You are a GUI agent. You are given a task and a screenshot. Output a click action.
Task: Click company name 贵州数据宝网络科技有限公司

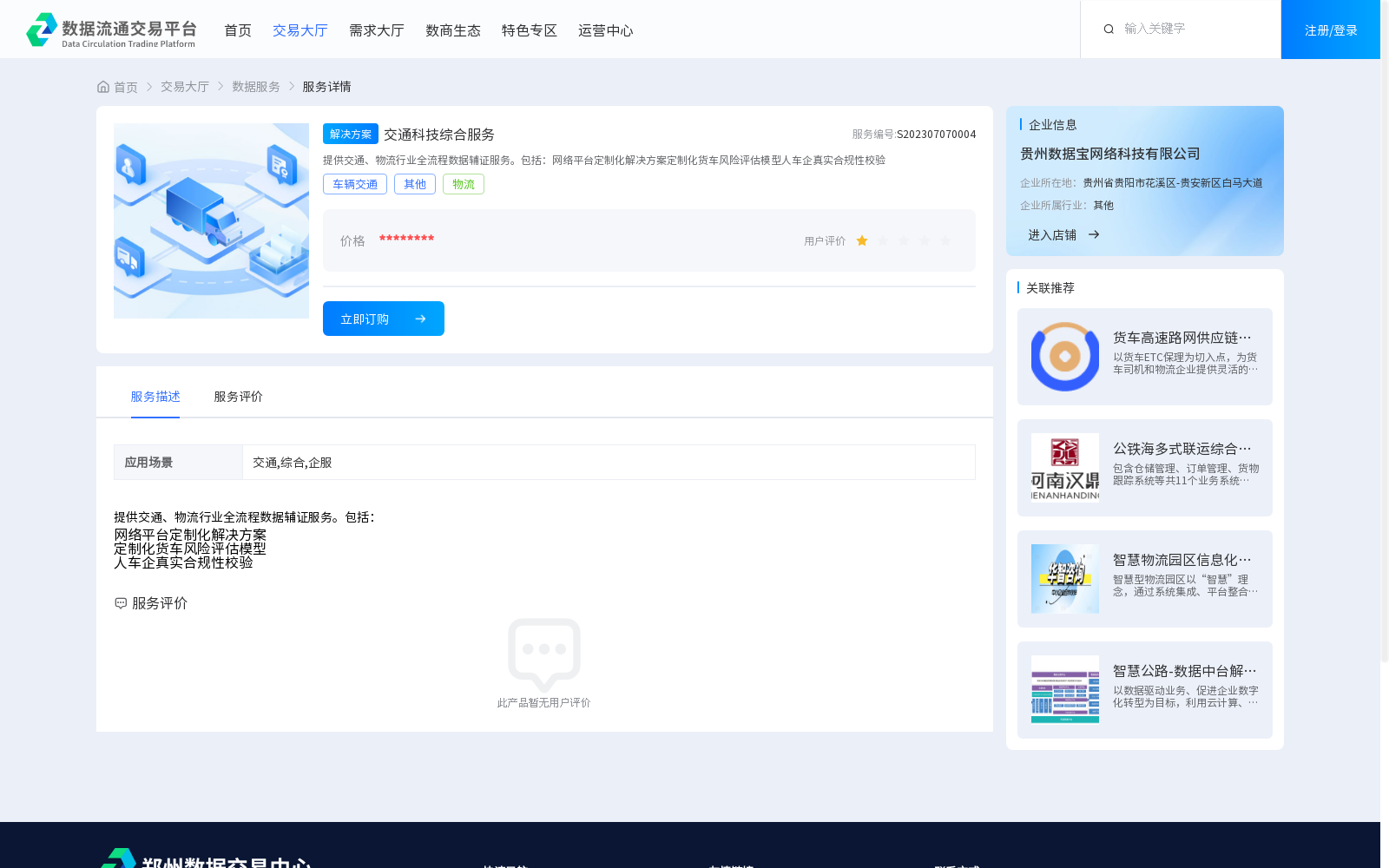(1110, 154)
